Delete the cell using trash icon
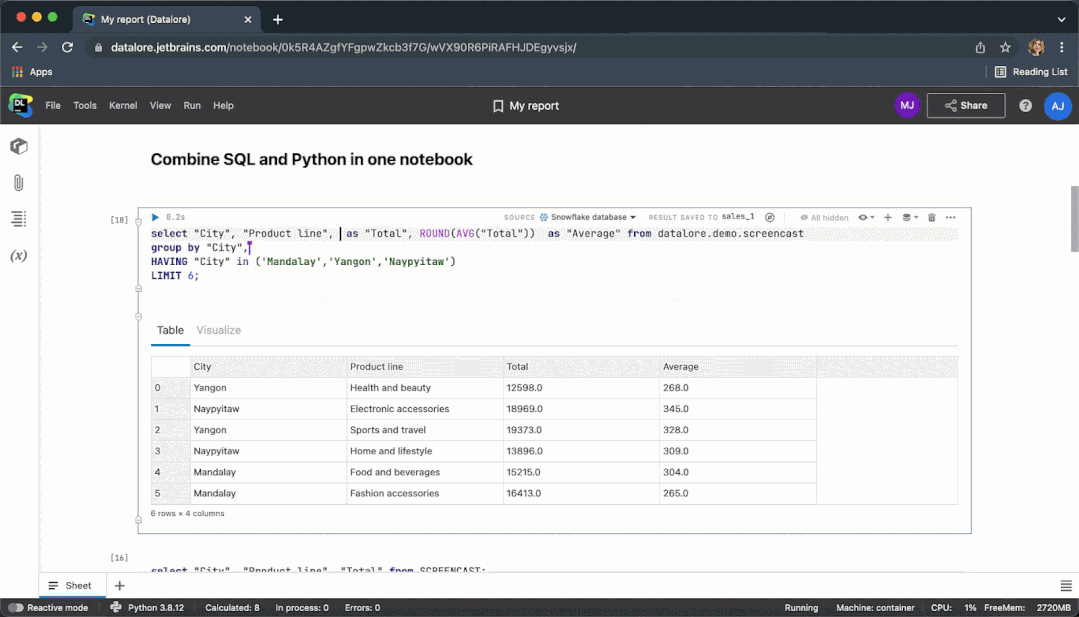Image resolution: width=1079 pixels, height=617 pixels. tap(931, 217)
